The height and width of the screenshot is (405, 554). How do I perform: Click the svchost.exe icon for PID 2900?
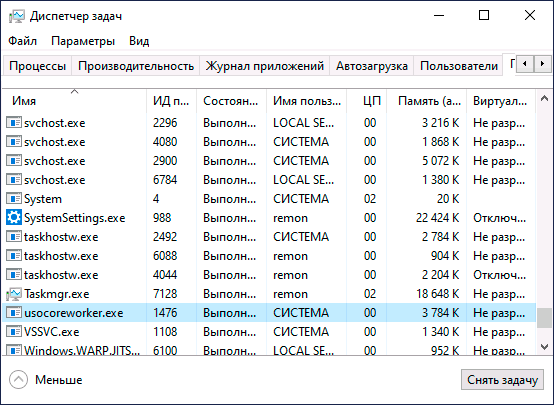[14, 161]
